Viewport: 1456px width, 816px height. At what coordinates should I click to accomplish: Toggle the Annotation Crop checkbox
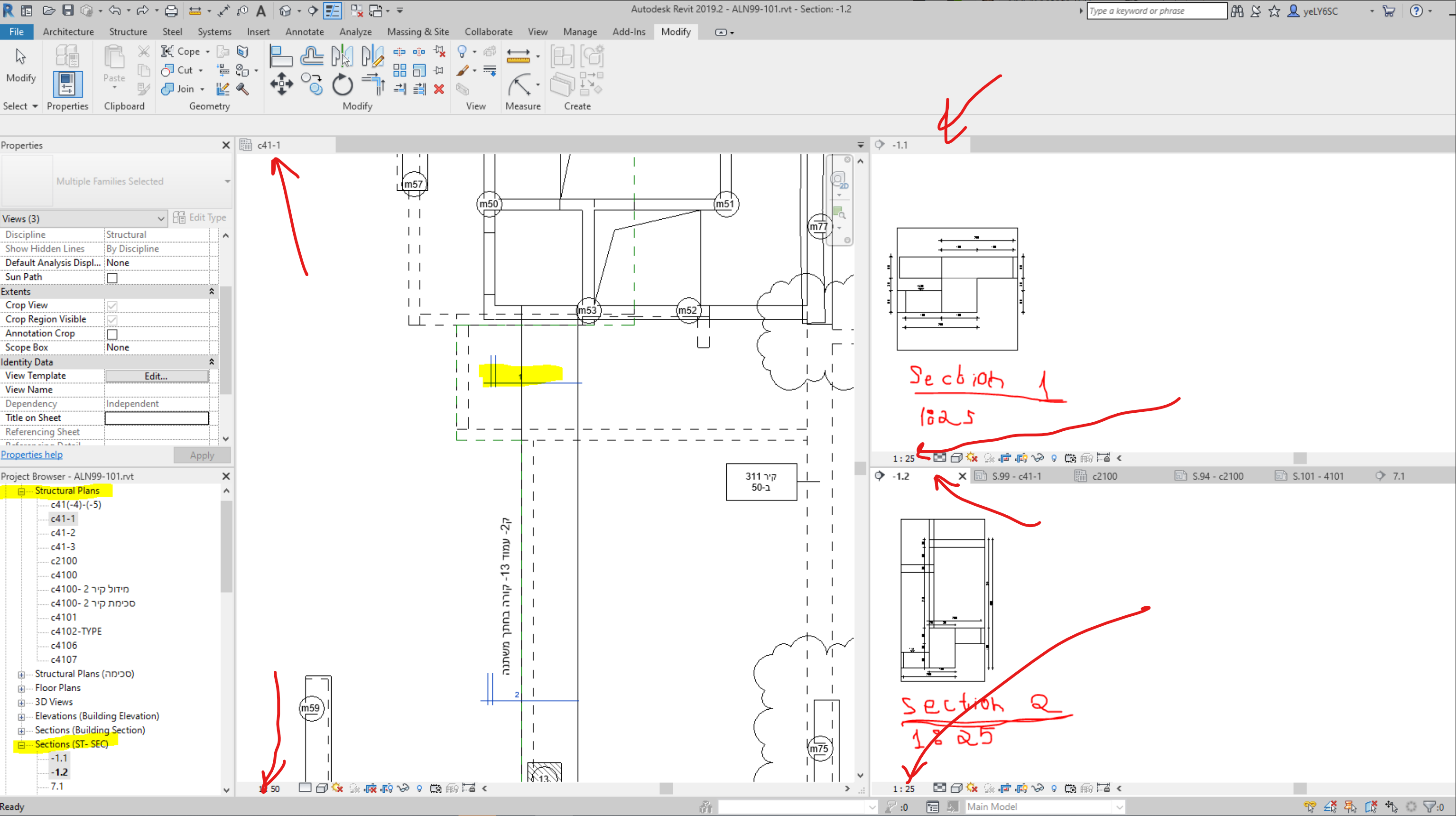112,334
